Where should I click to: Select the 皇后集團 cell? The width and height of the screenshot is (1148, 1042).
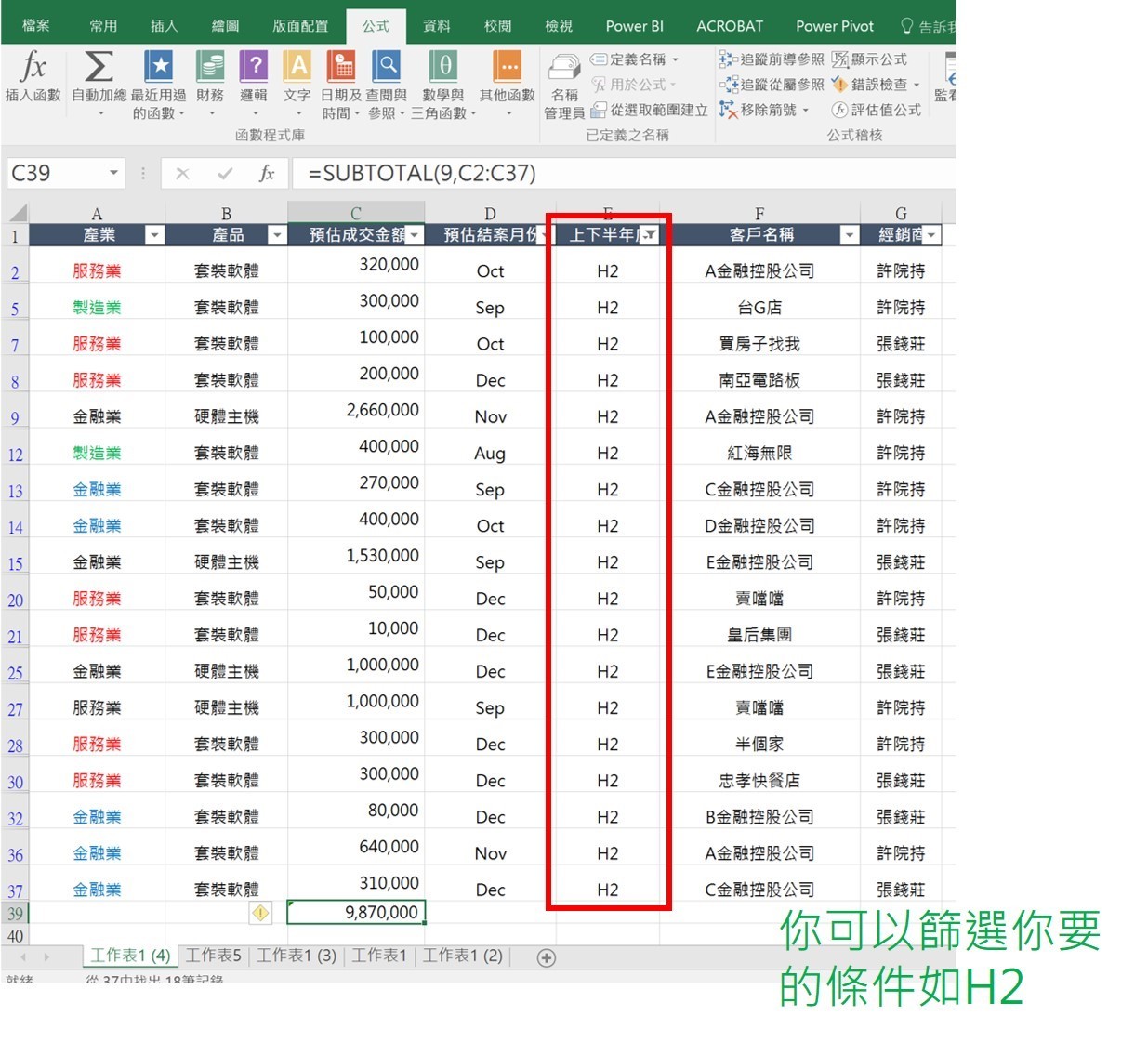click(759, 635)
